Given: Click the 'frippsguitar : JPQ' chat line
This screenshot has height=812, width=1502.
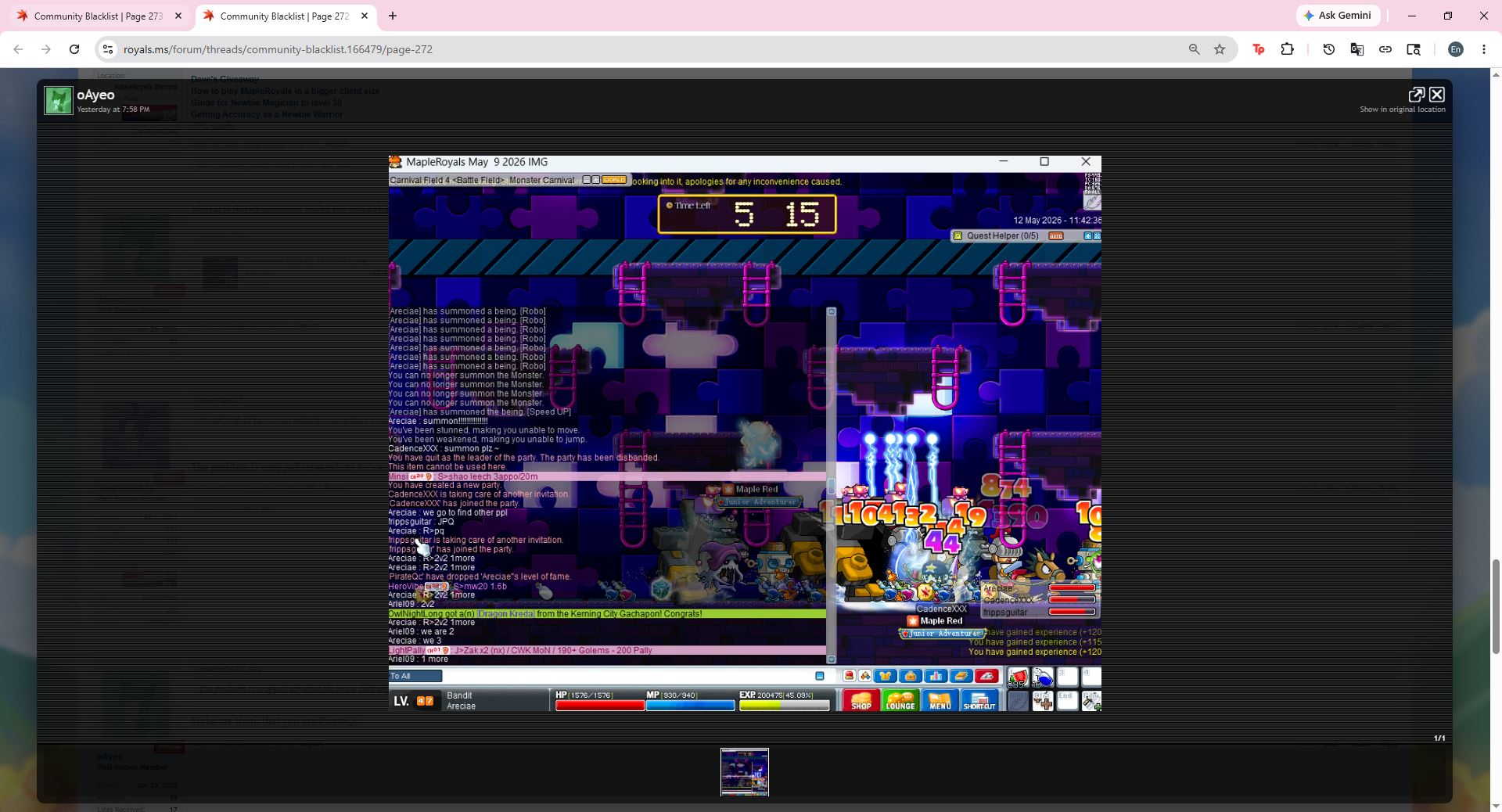Looking at the screenshot, I should [x=421, y=522].
